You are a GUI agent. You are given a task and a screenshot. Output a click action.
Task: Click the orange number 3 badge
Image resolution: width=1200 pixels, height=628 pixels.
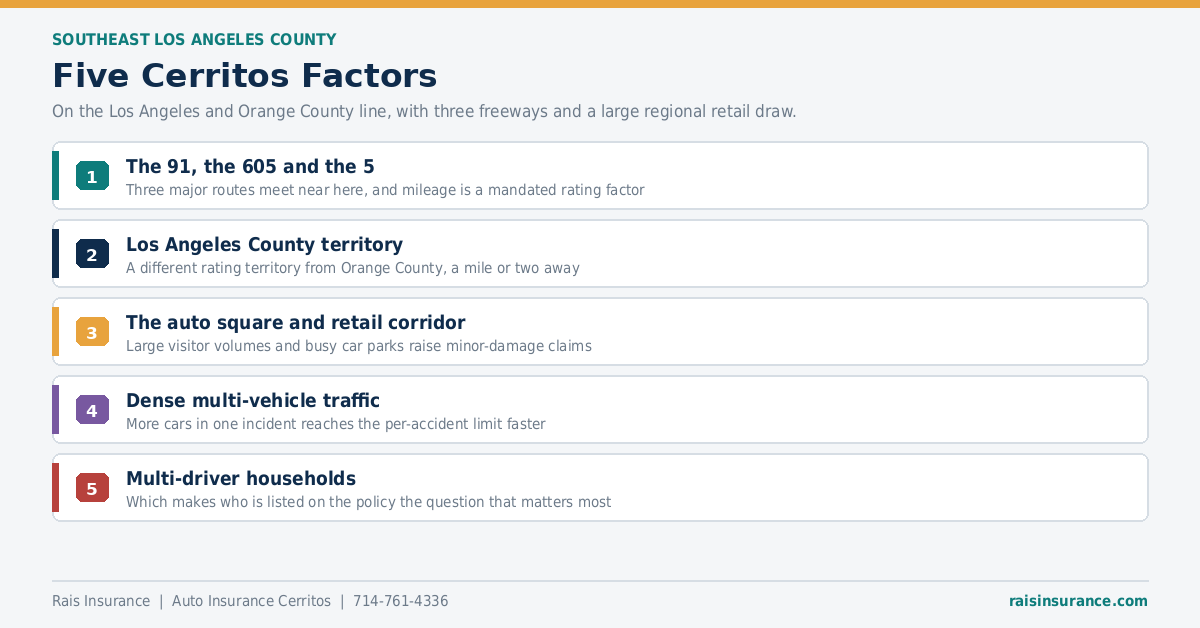[92, 332]
